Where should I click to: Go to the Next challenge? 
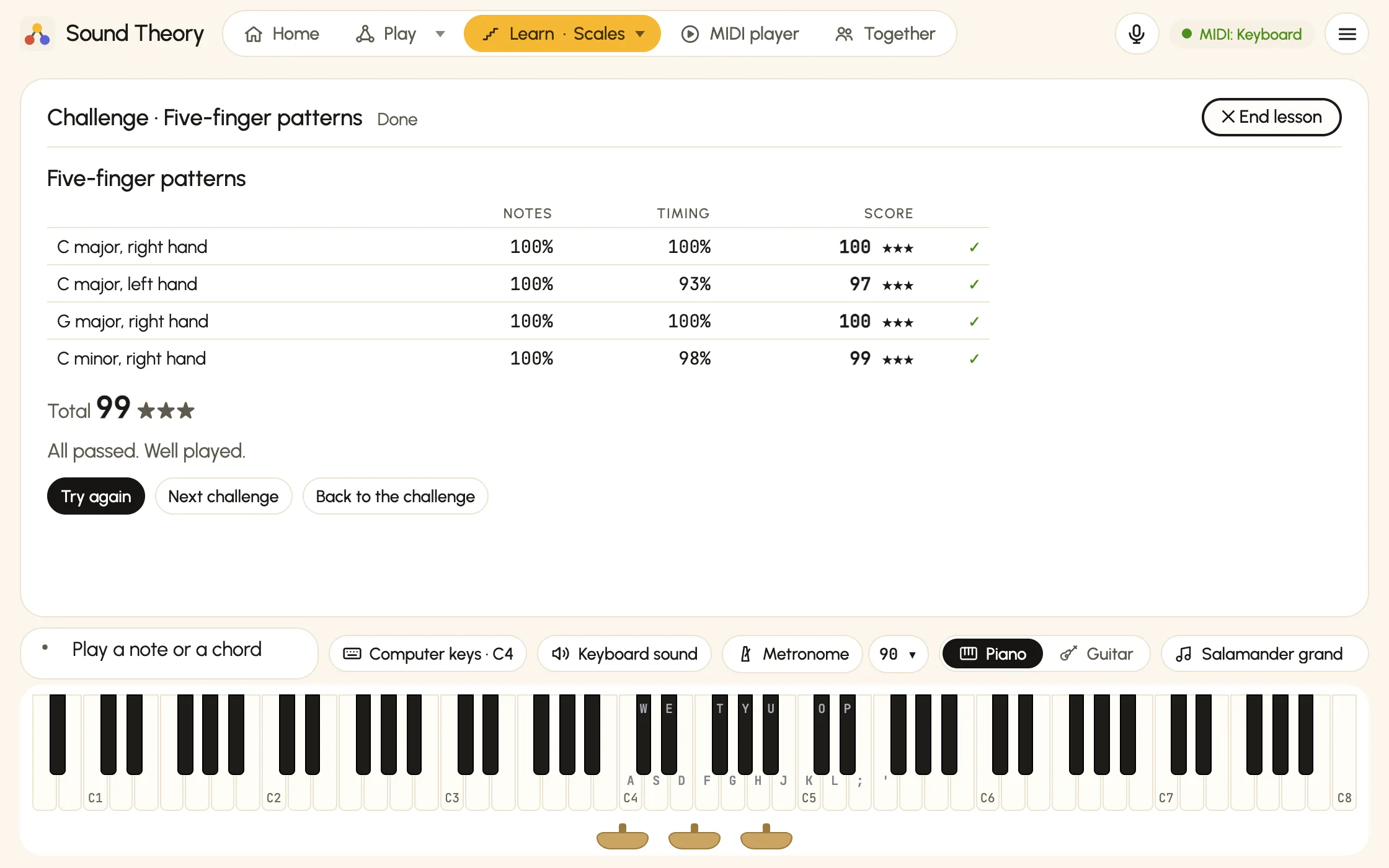coord(223,496)
